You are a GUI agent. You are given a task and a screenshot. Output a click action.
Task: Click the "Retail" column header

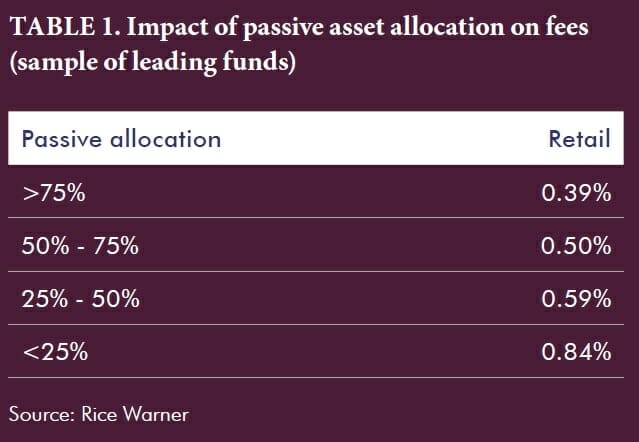pos(579,139)
